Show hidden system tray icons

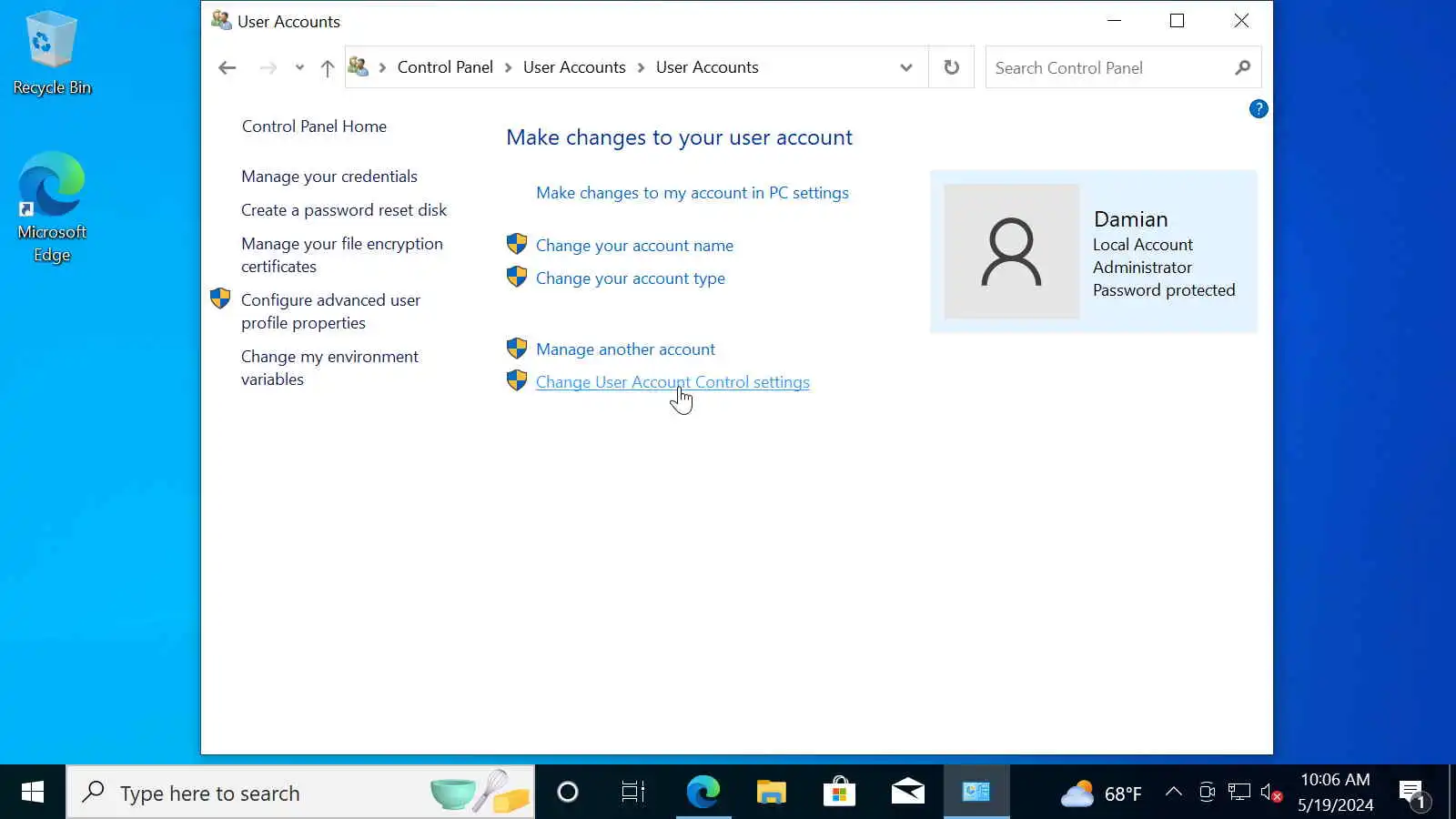pos(1174,793)
